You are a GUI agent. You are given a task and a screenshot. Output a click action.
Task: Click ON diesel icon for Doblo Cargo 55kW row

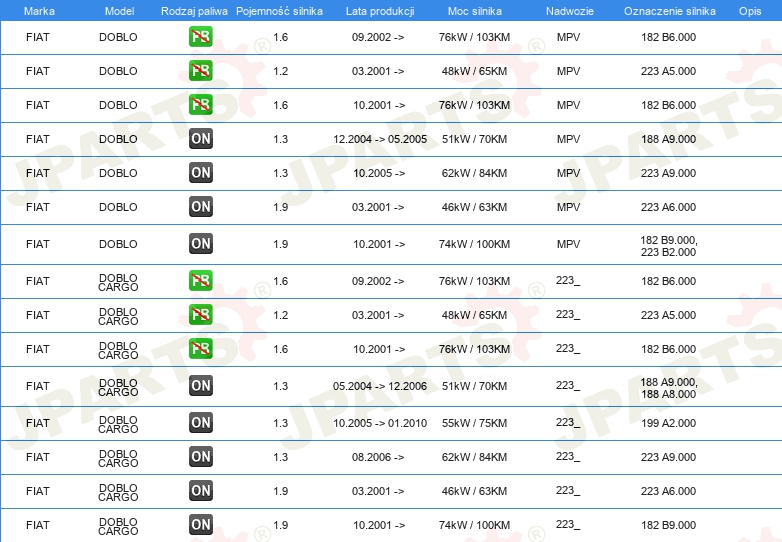pyautogui.click(x=200, y=423)
